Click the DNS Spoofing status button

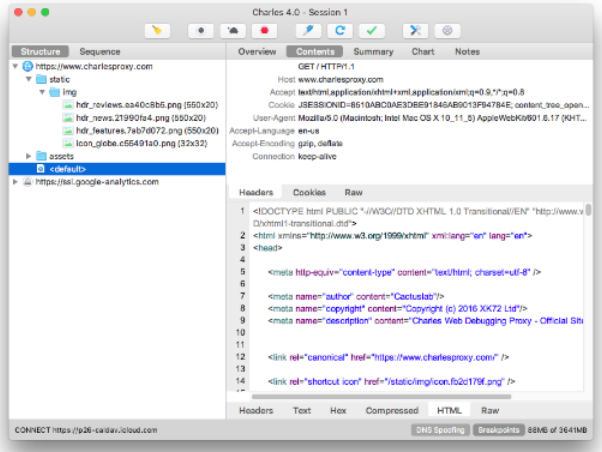[440, 430]
